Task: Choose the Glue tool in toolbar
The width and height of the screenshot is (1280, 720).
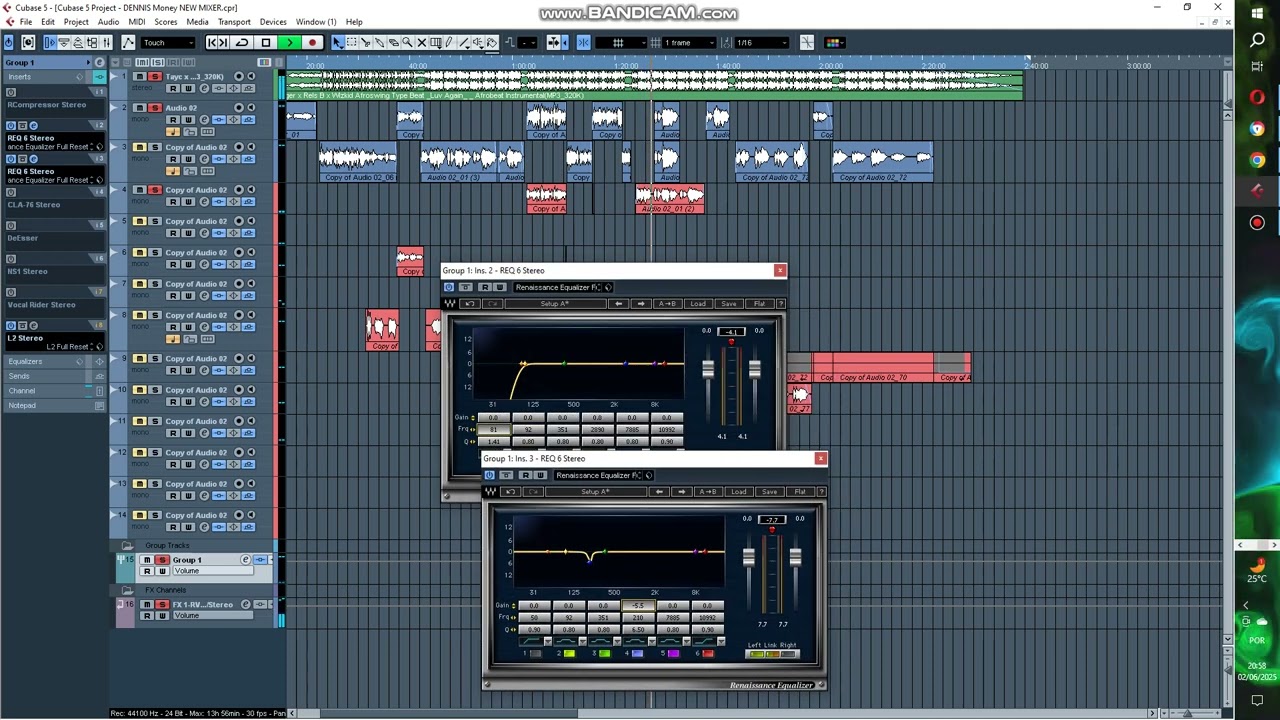Action: pyautogui.click(x=379, y=42)
